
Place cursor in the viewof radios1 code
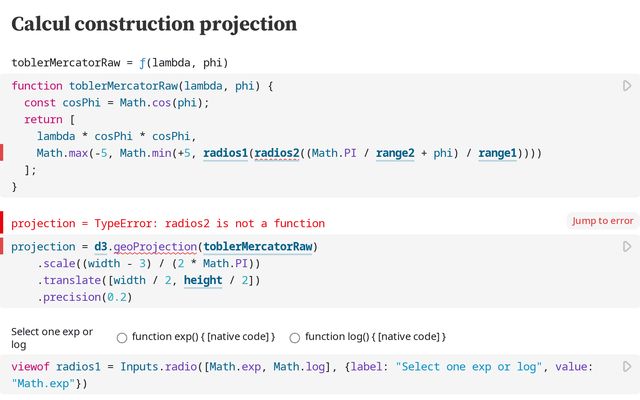coord(300,367)
